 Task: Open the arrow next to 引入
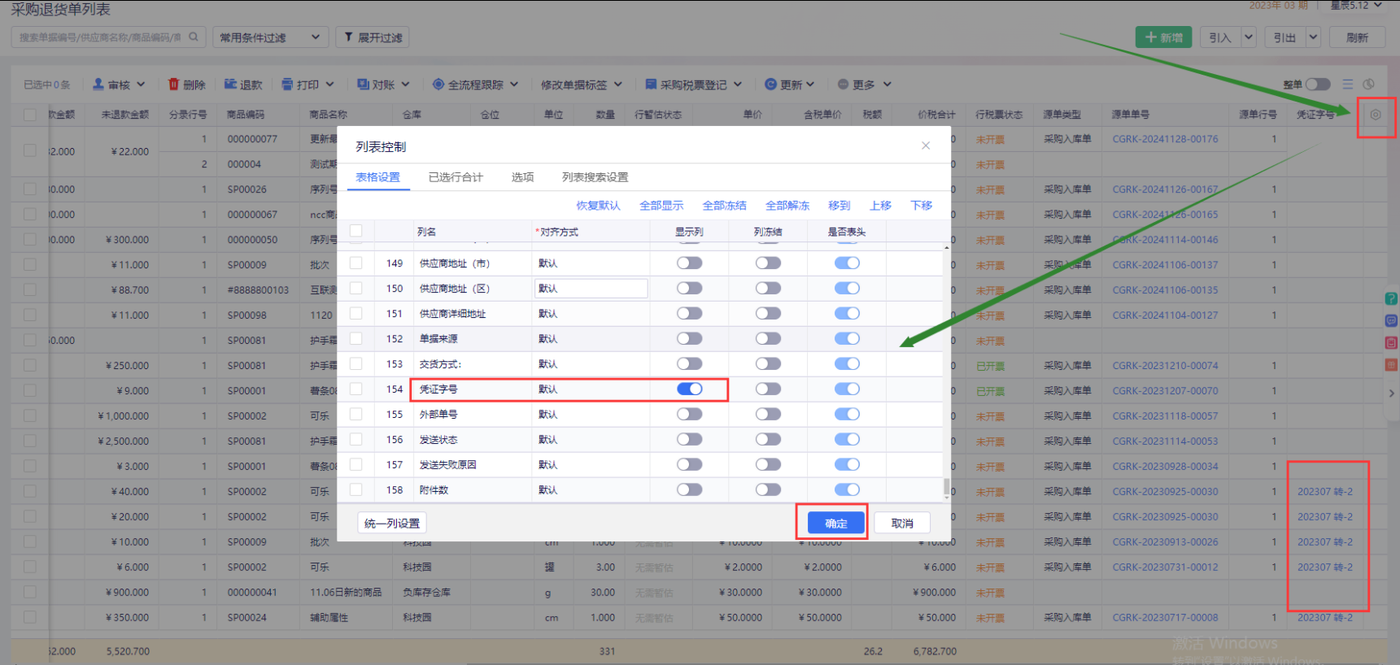point(1248,37)
